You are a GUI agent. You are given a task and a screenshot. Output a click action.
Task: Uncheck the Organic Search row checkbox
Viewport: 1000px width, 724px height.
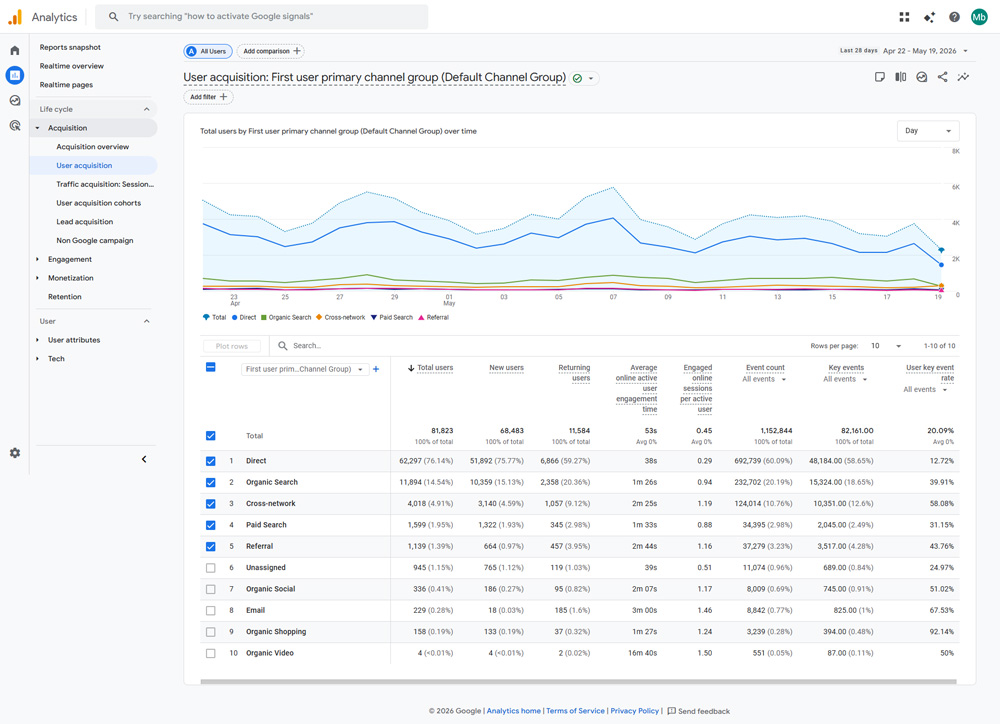pos(210,483)
